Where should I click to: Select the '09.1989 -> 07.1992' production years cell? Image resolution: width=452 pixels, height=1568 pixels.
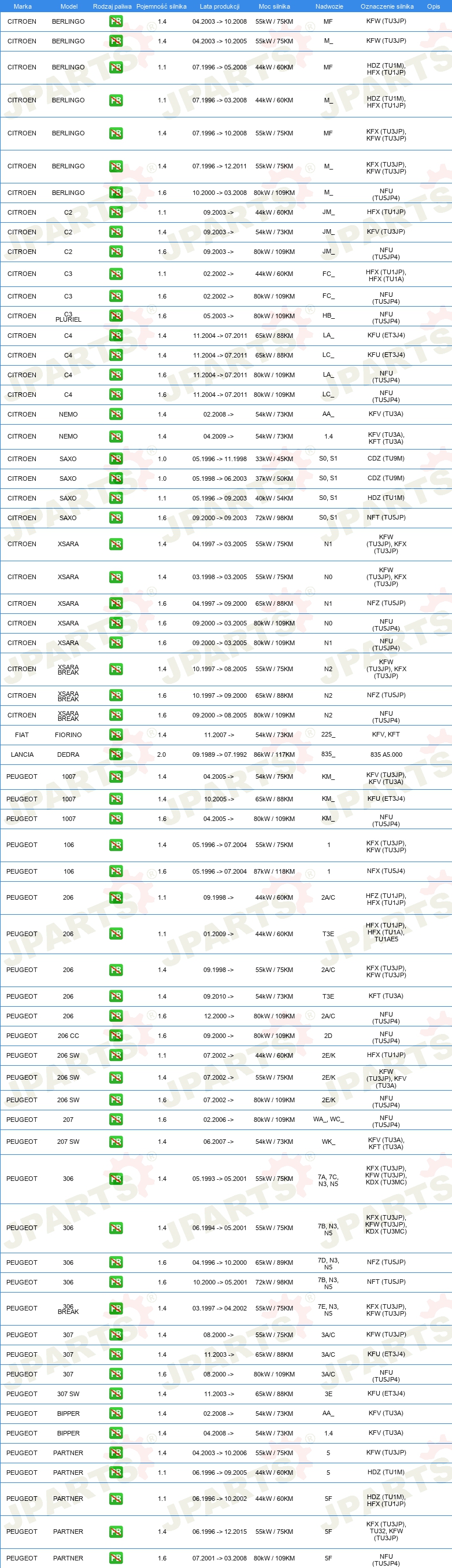click(x=220, y=754)
